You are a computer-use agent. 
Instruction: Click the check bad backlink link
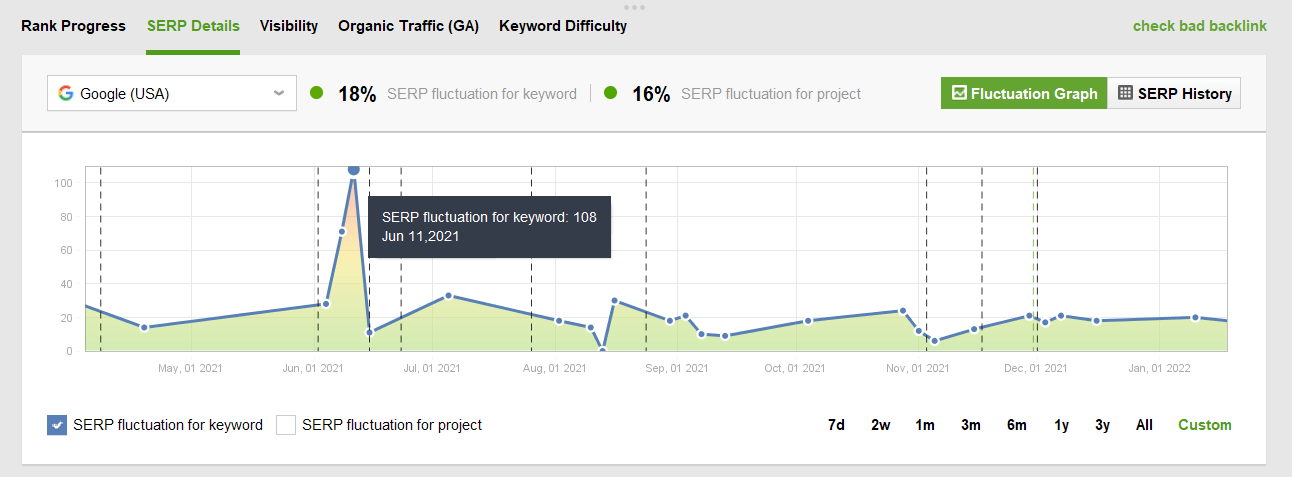click(x=1200, y=26)
